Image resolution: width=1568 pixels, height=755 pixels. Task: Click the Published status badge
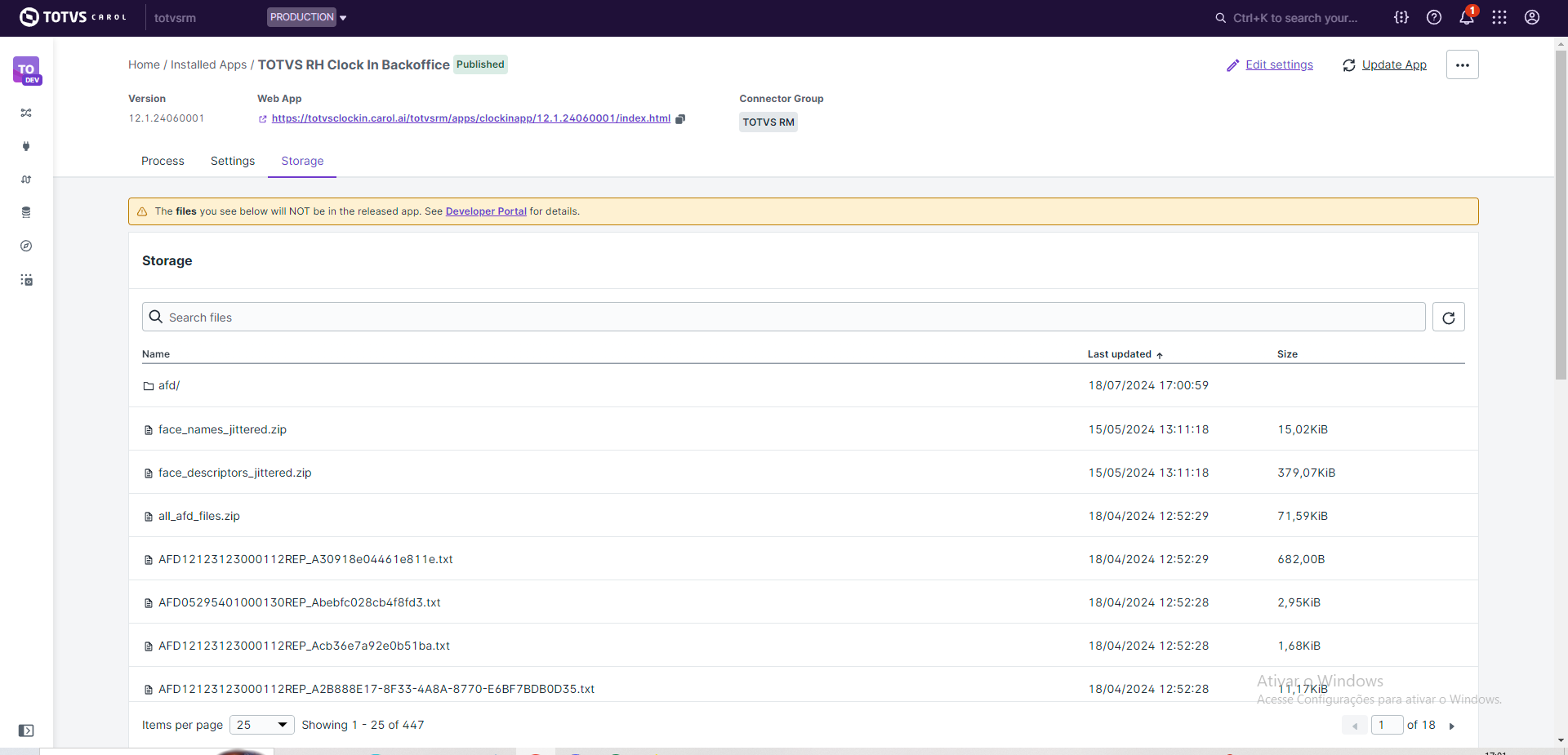(x=480, y=64)
